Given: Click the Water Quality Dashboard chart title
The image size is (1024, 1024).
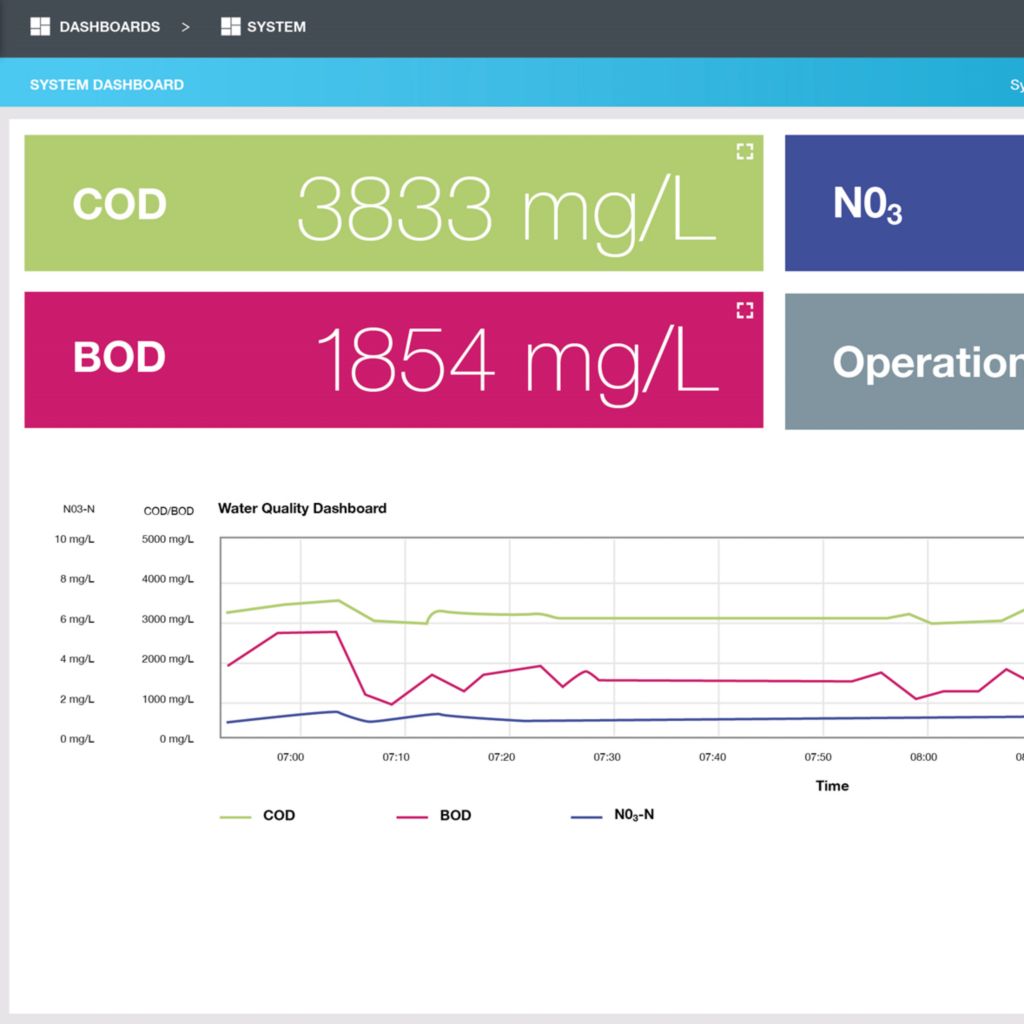Looking at the screenshot, I should 302,508.
